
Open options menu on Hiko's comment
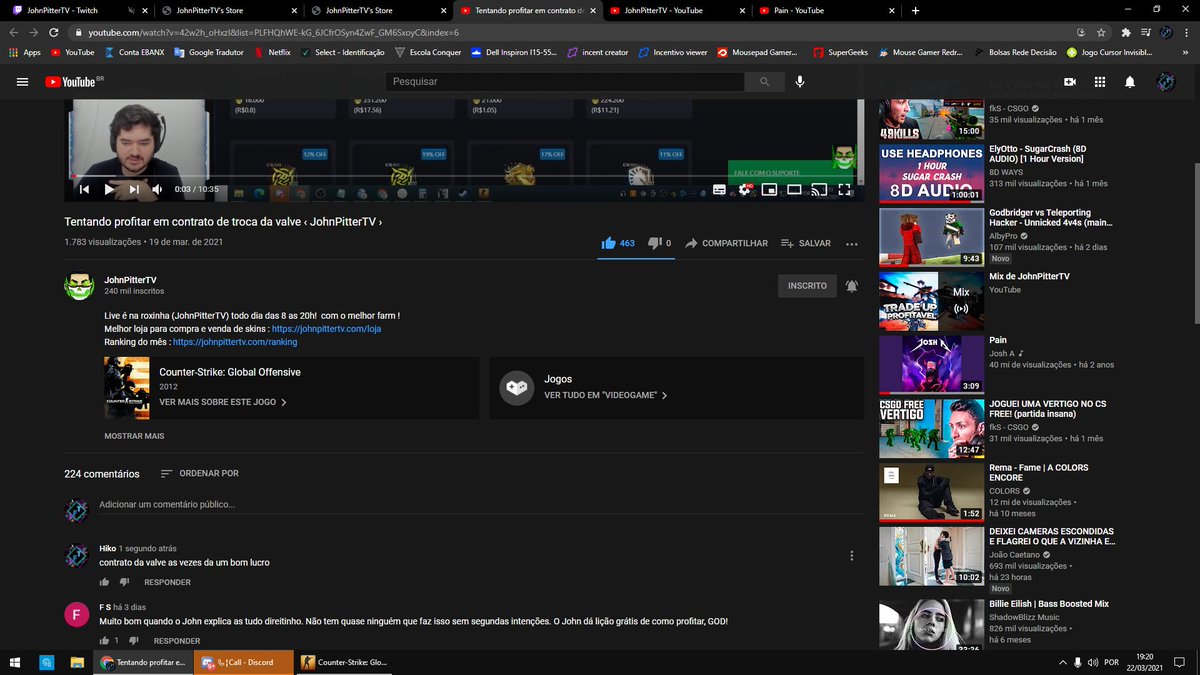(x=852, y=556)
